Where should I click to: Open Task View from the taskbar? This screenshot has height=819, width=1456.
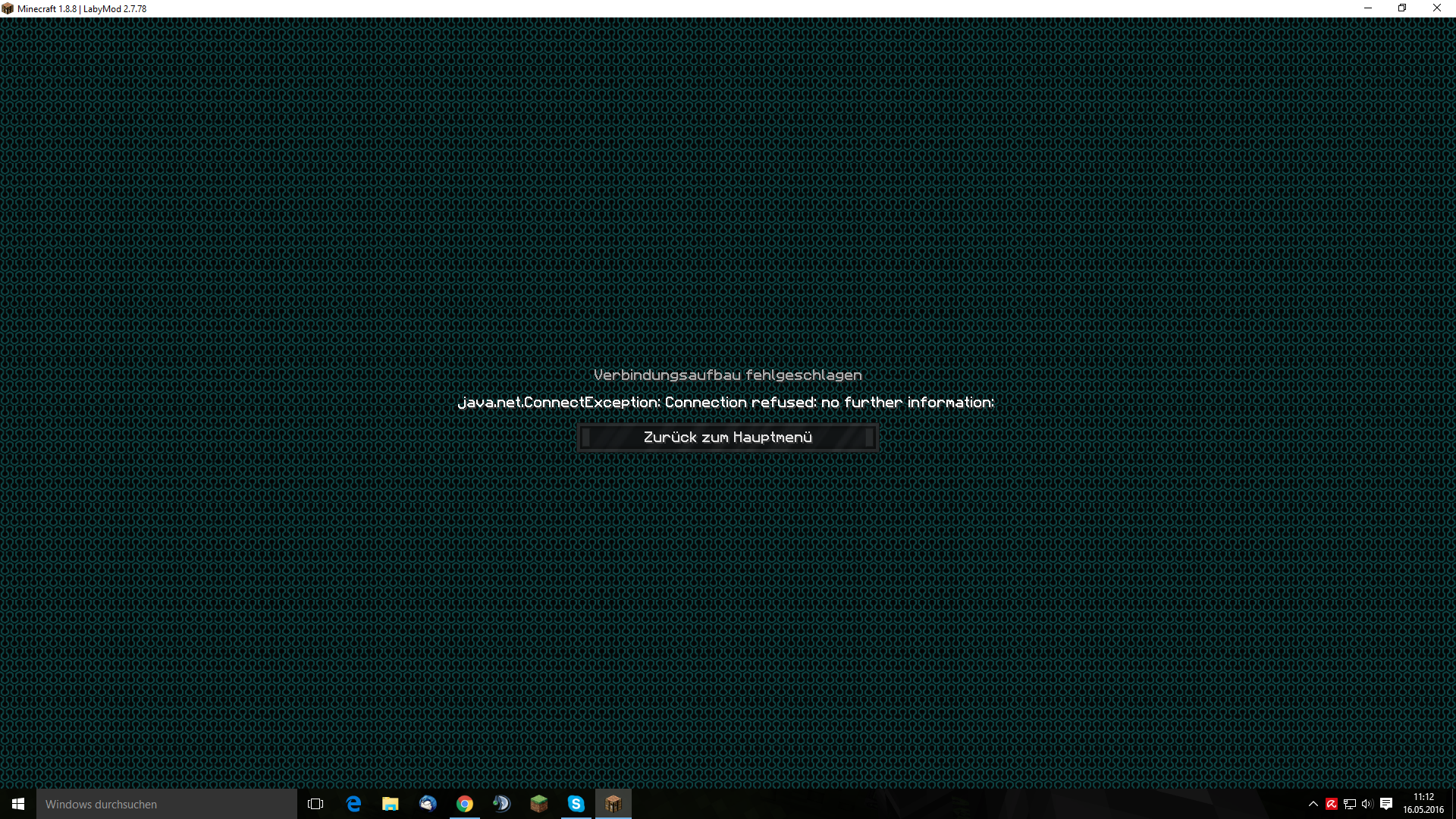click(315, 804)
